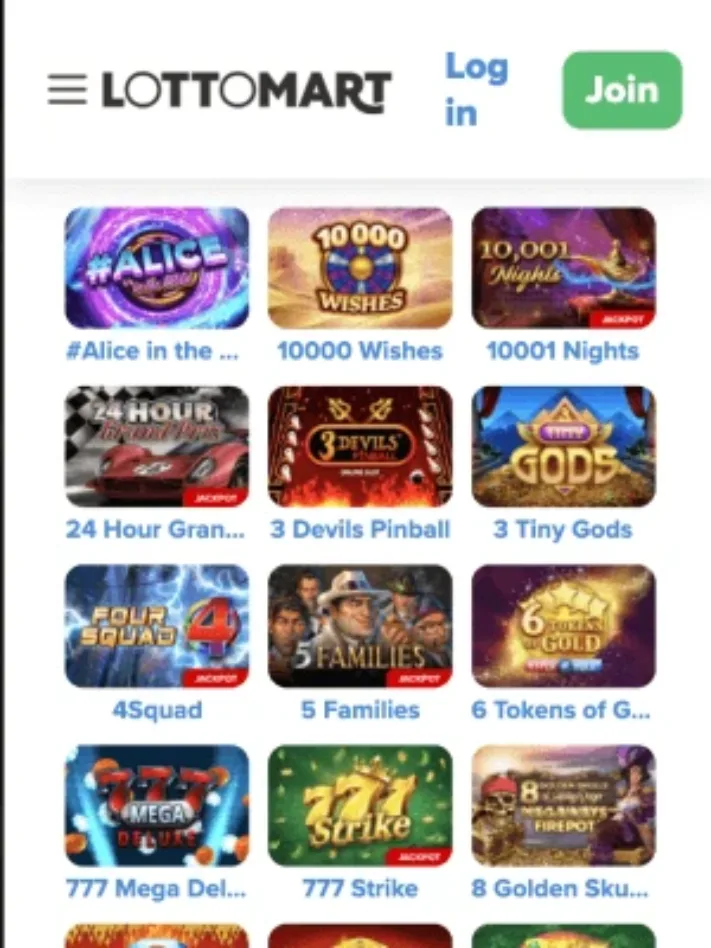Click the 4Squad text label
The height and width of the screenshot is (948, 711).
click(x=157, y=710)
